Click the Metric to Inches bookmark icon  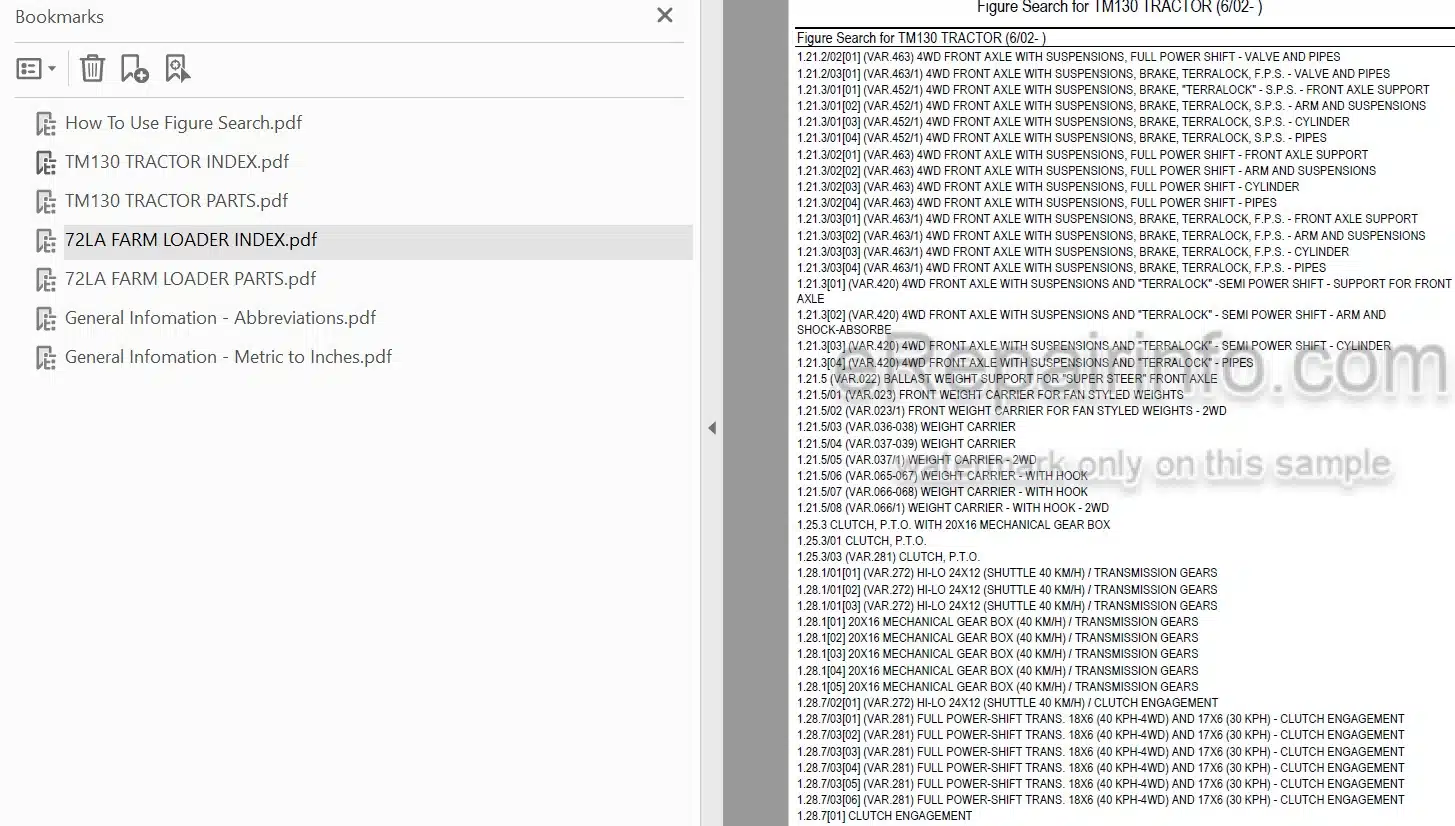[x=46, y=358]
